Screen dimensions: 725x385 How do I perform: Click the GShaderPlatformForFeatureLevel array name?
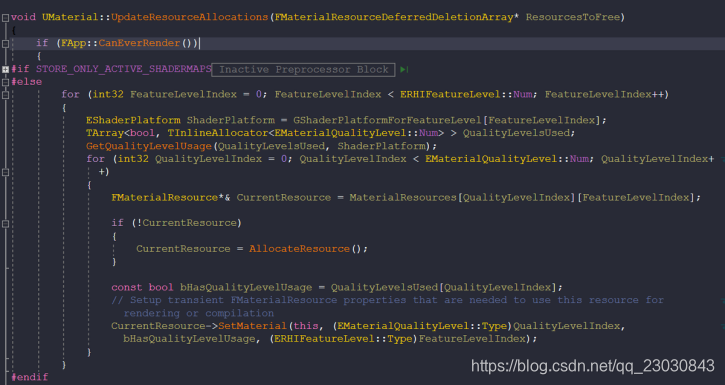click(387, 120)
